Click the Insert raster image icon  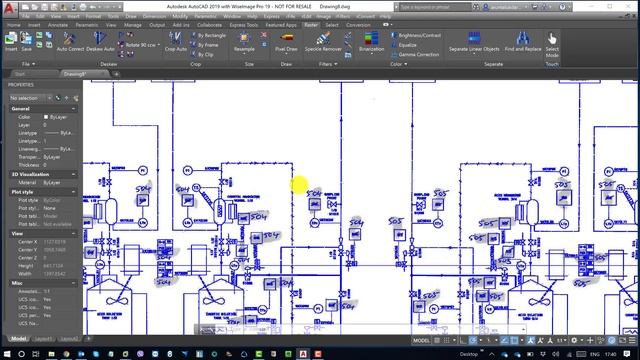[x=11, y=39]
